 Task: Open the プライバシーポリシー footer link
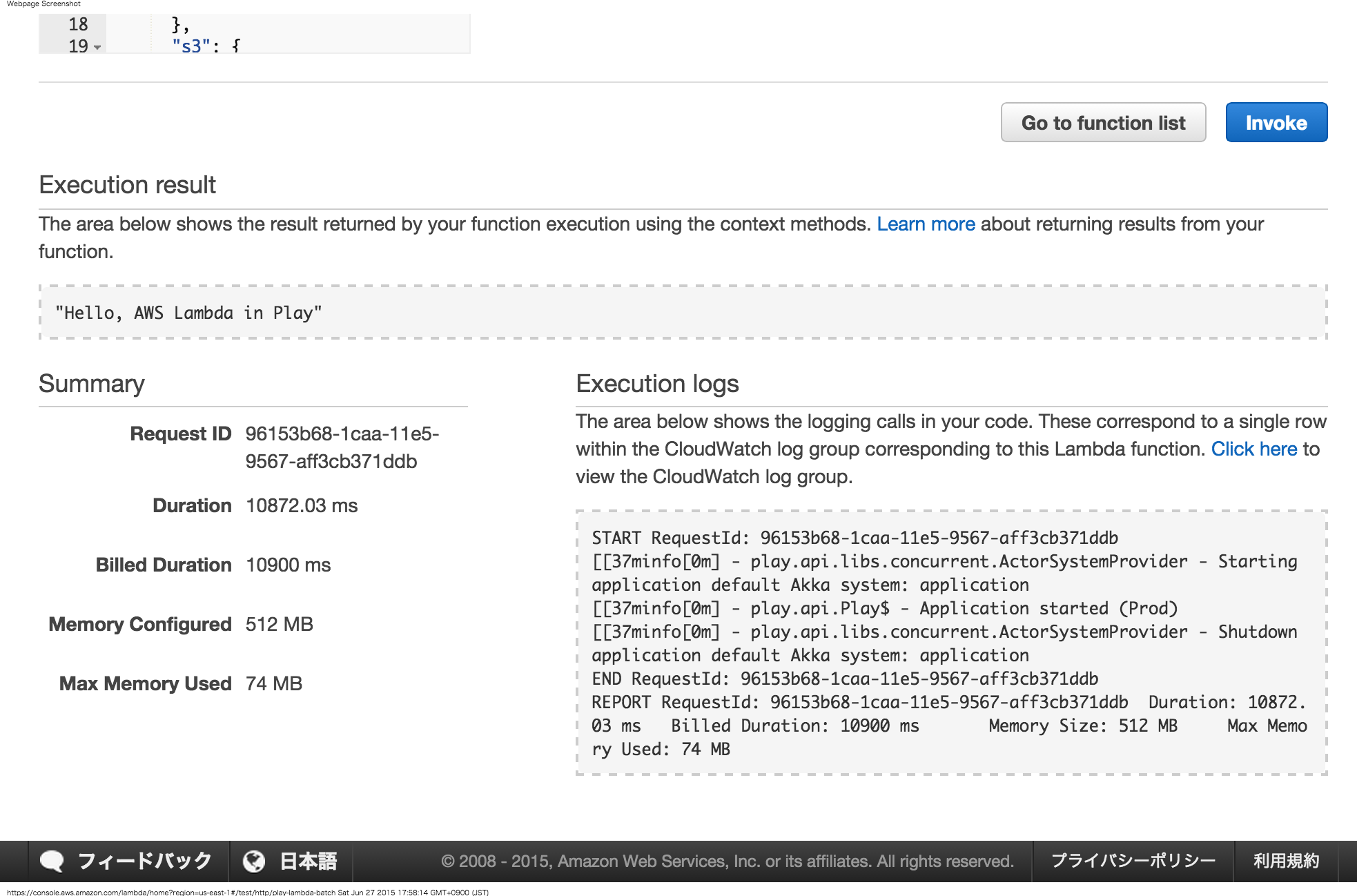pos(1133,861)
